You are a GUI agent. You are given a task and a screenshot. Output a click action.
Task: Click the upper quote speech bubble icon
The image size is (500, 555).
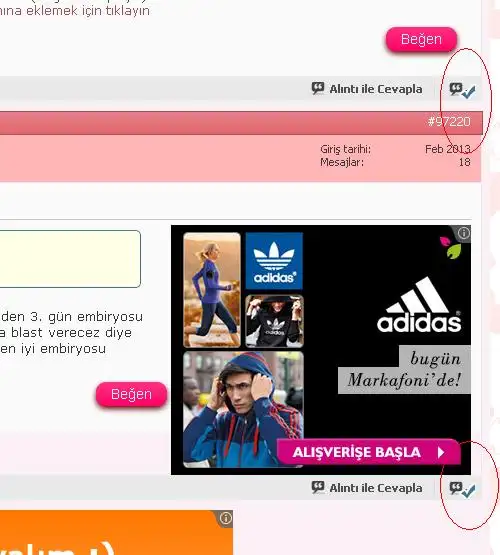[318, 88]
